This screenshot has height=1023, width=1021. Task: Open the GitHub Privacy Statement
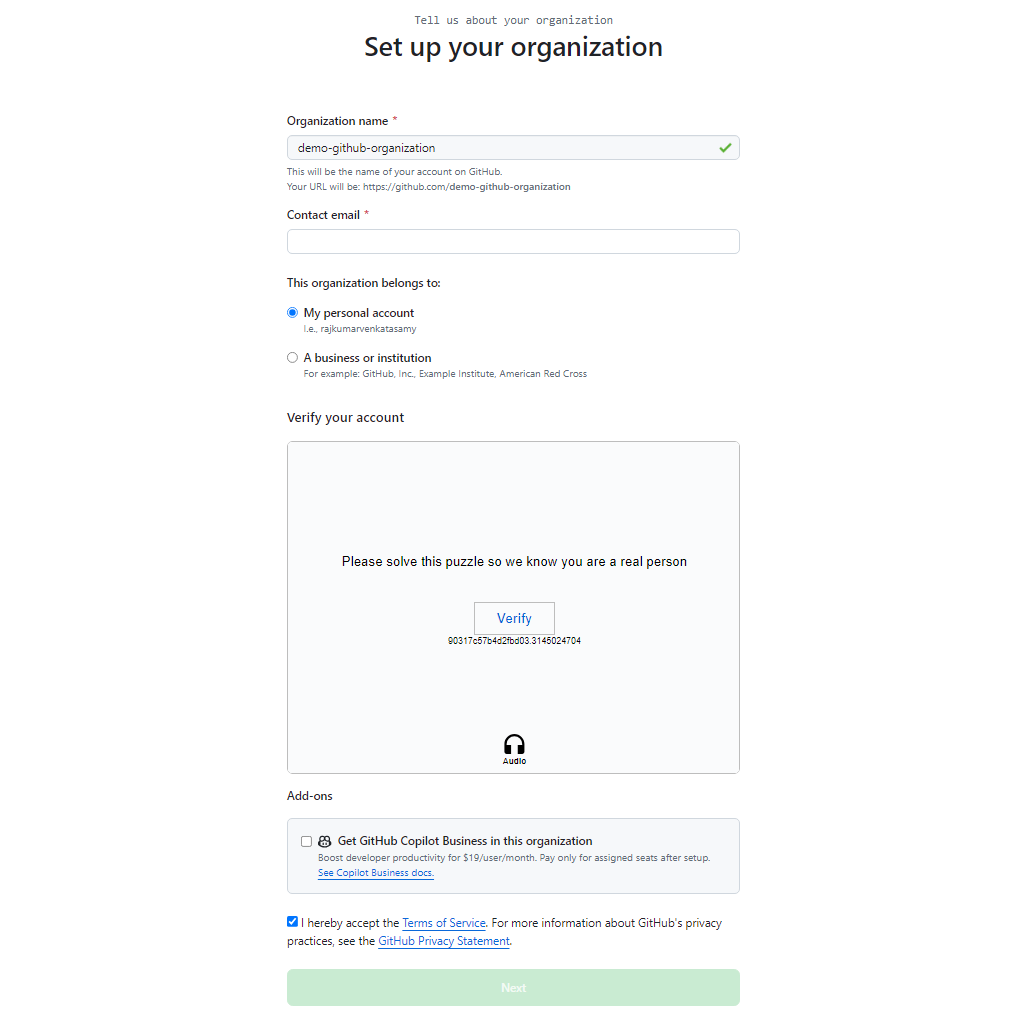[443, 941]
